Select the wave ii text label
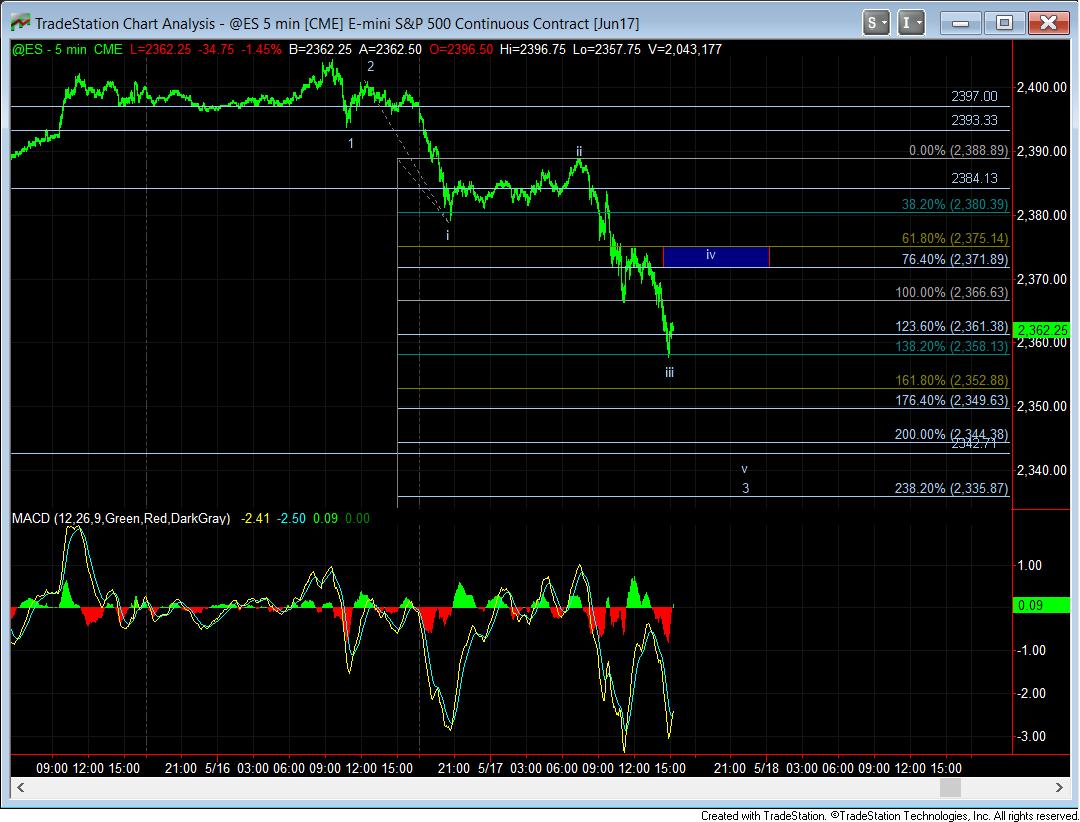The image size is (1080, 822). click(x=578, y=152)
